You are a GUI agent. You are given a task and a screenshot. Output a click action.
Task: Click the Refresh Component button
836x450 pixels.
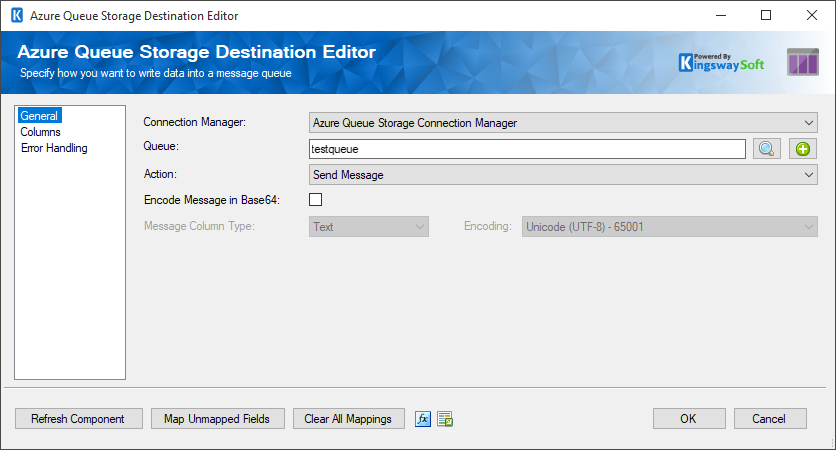(x=78, y=419)
